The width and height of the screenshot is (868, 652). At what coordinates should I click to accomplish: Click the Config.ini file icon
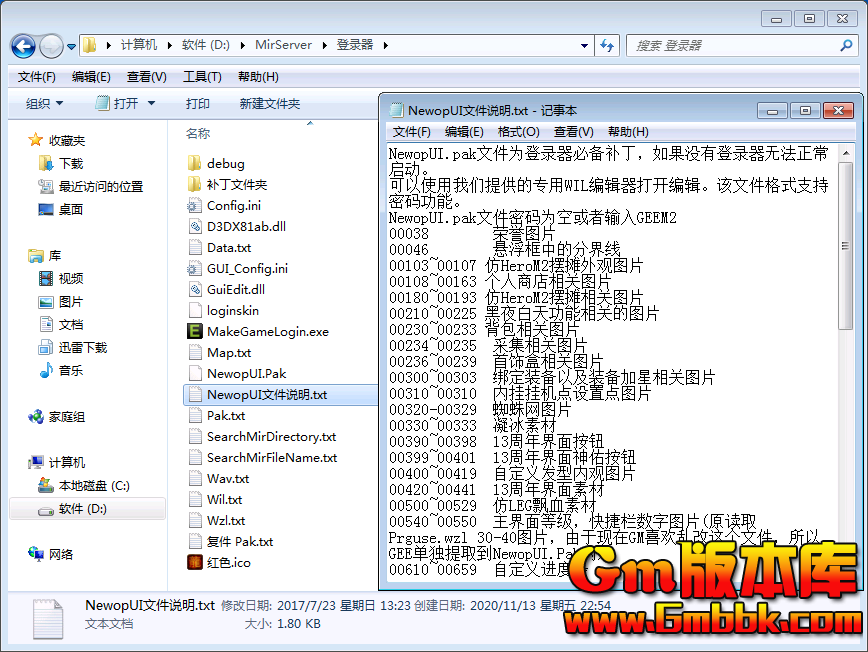pos(195,206)
